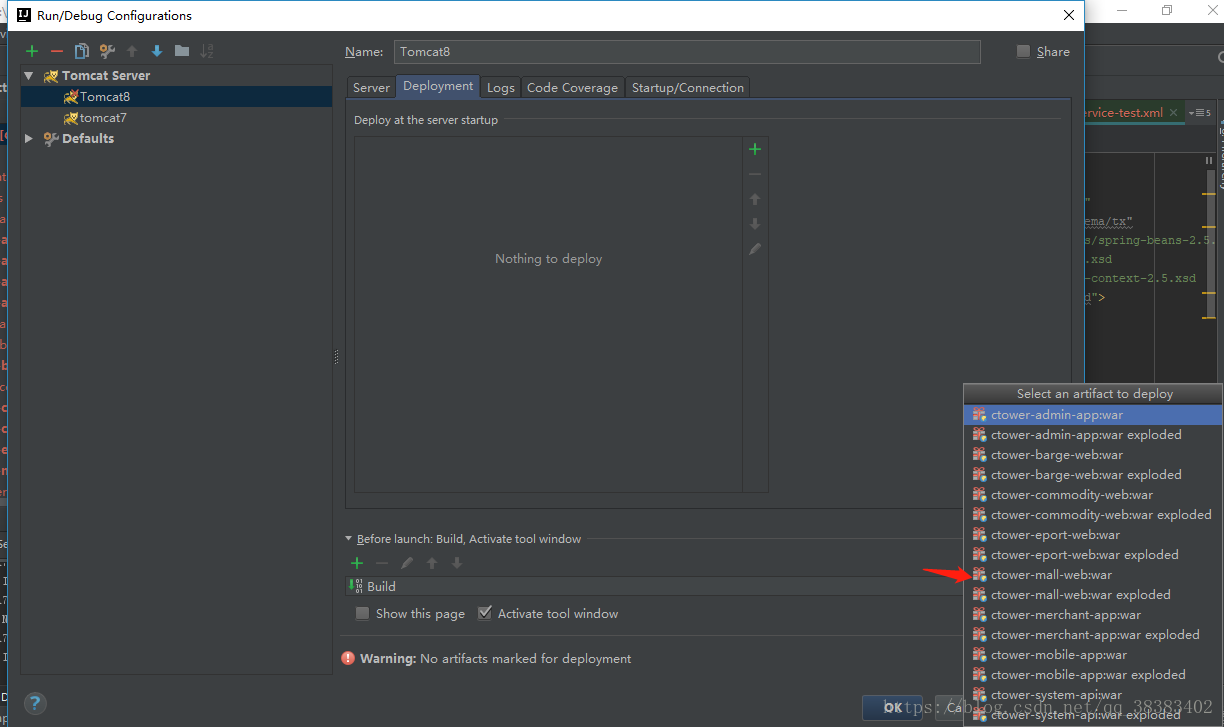Restore the IDE main window button
The height and width of the screenshot is (727, 1224).
[x=1166, y=10]
